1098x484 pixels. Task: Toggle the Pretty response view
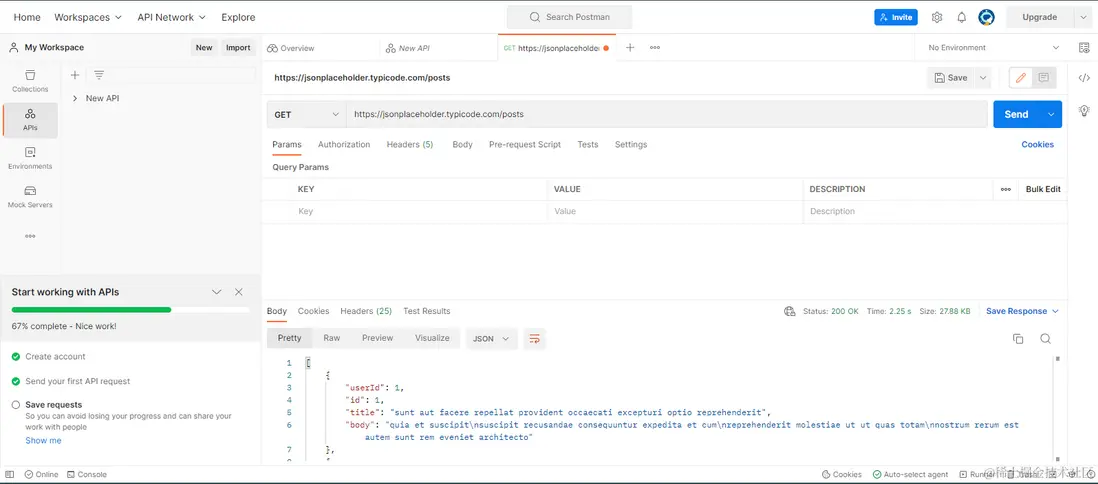tap(289, 338)
